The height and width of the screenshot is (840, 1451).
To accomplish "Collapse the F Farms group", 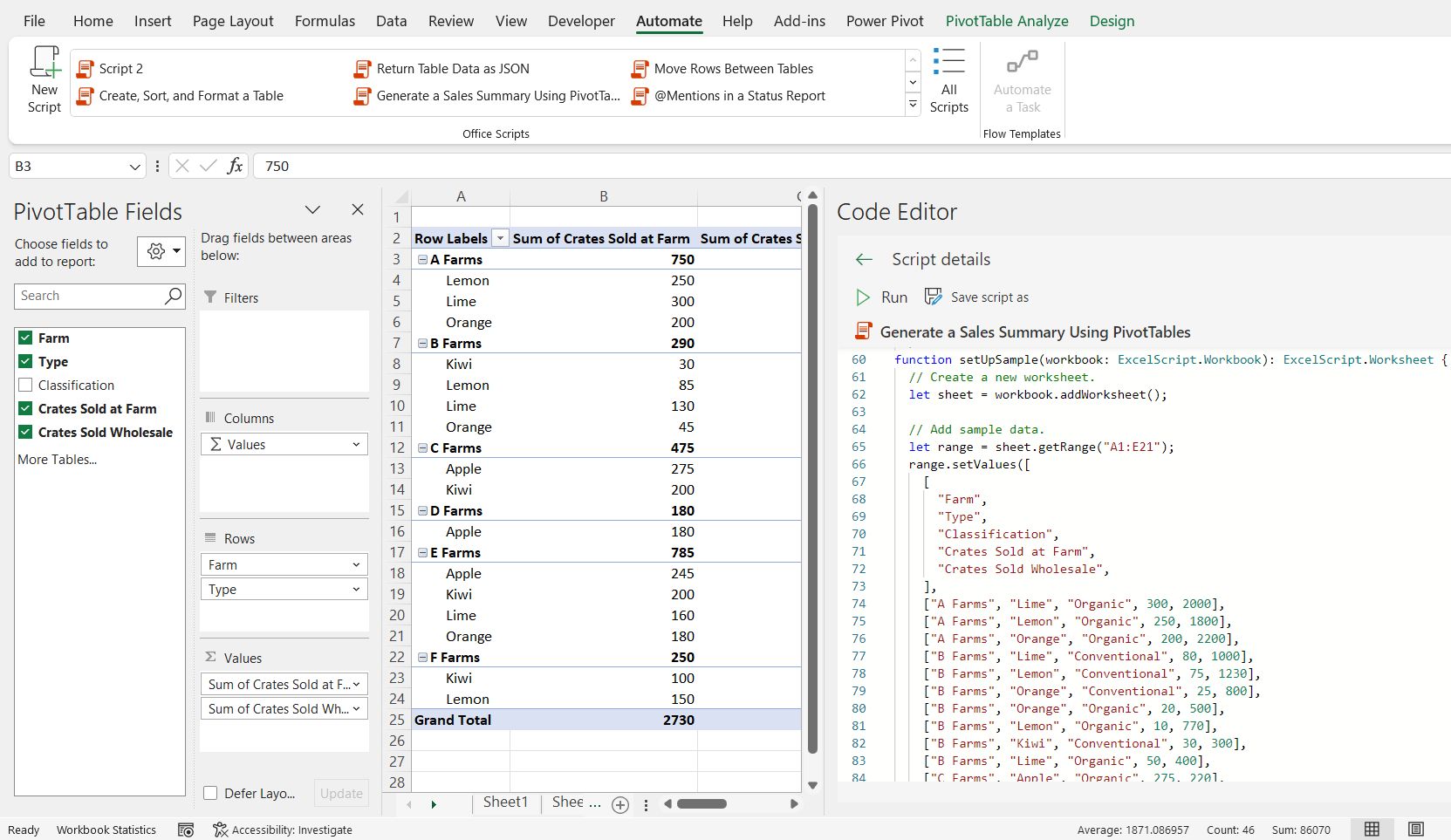I will [422, 657].
